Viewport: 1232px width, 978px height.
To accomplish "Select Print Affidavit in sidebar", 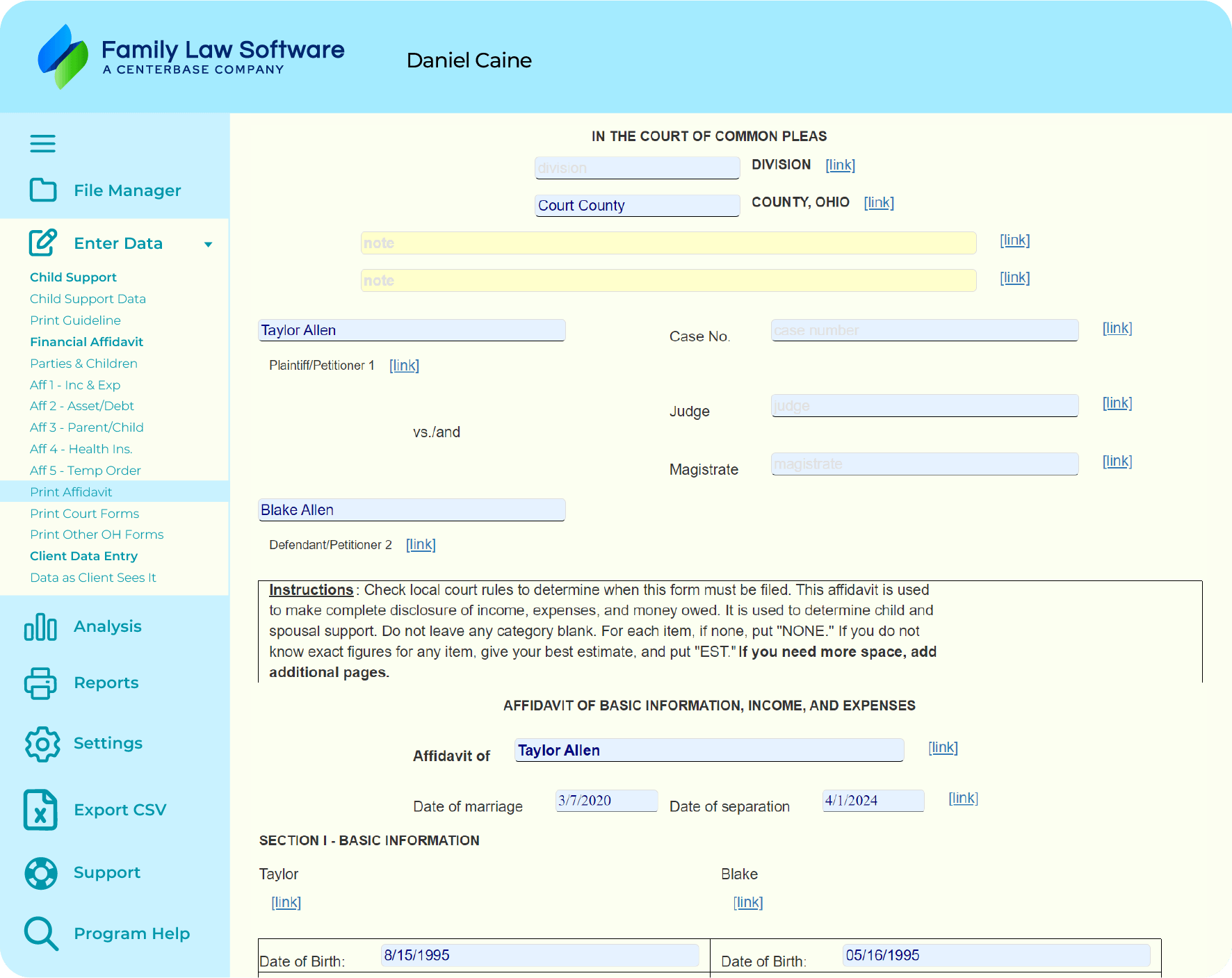I will pyautogui.click(x=71, y=491).
